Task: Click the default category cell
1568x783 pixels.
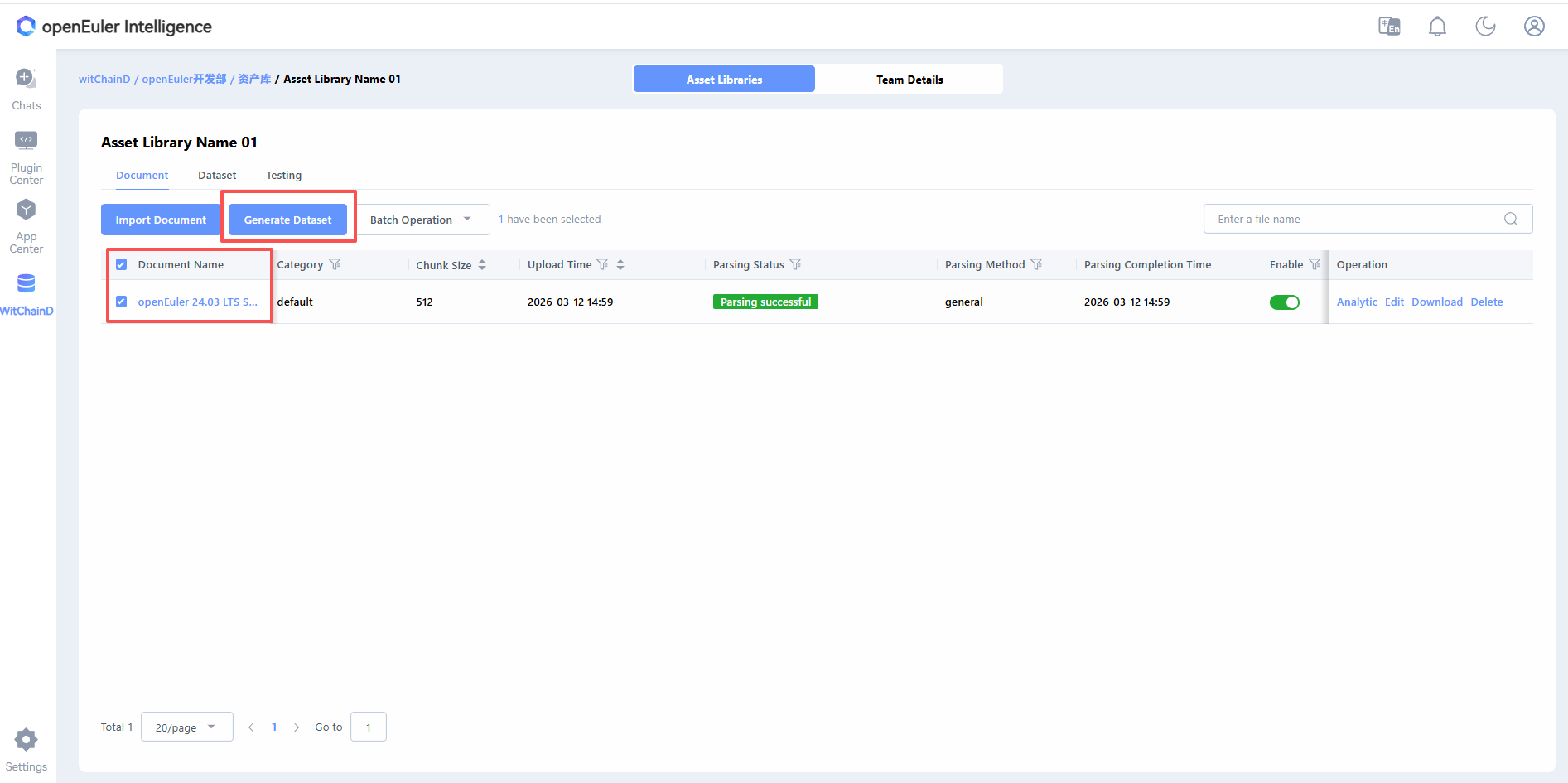Action: 295,302
